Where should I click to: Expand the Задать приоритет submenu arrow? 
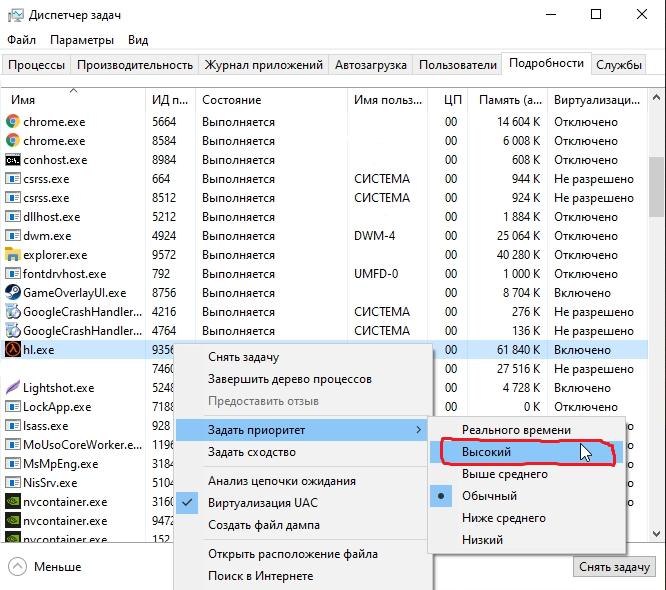tap(419, 430)
